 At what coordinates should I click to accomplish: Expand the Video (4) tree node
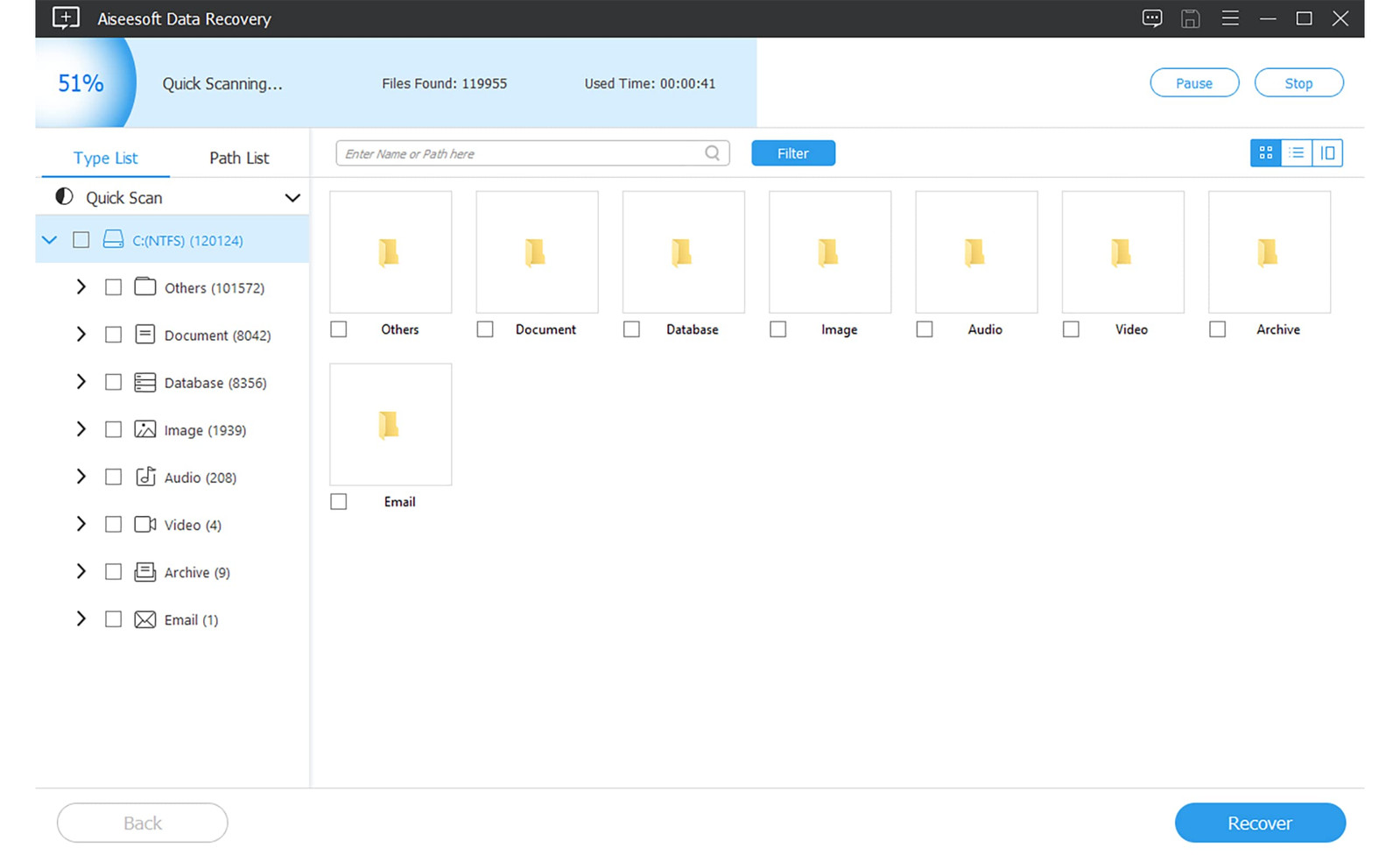point(81,523)
